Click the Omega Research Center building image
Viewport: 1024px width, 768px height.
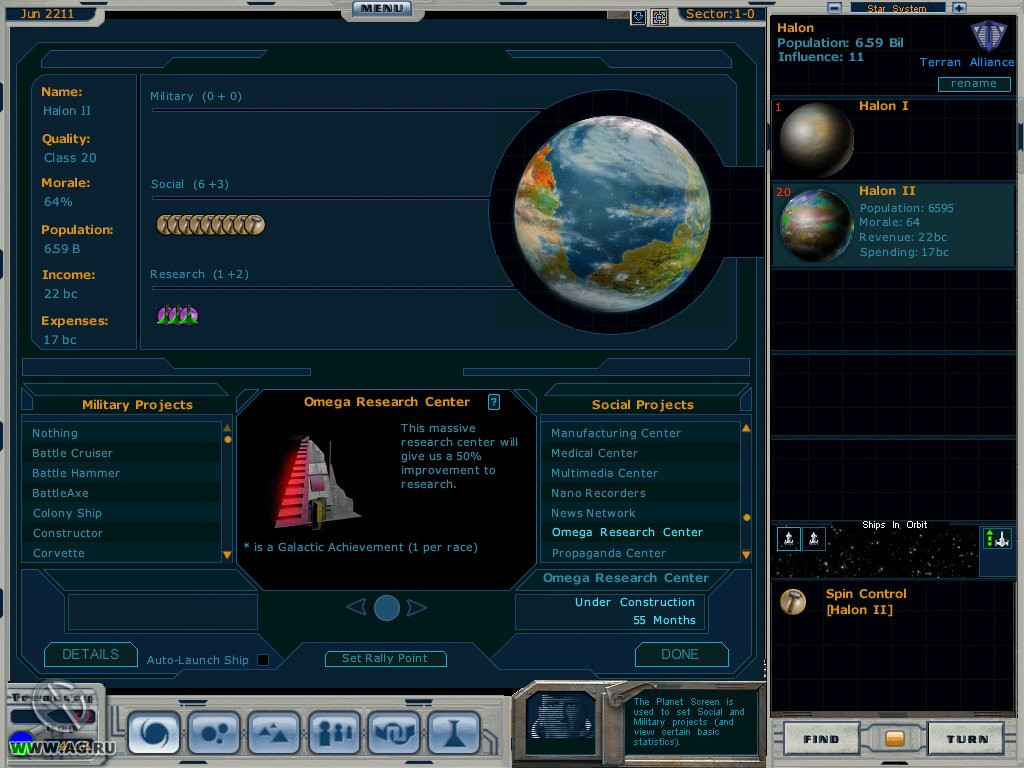click(x=316, y=483)
